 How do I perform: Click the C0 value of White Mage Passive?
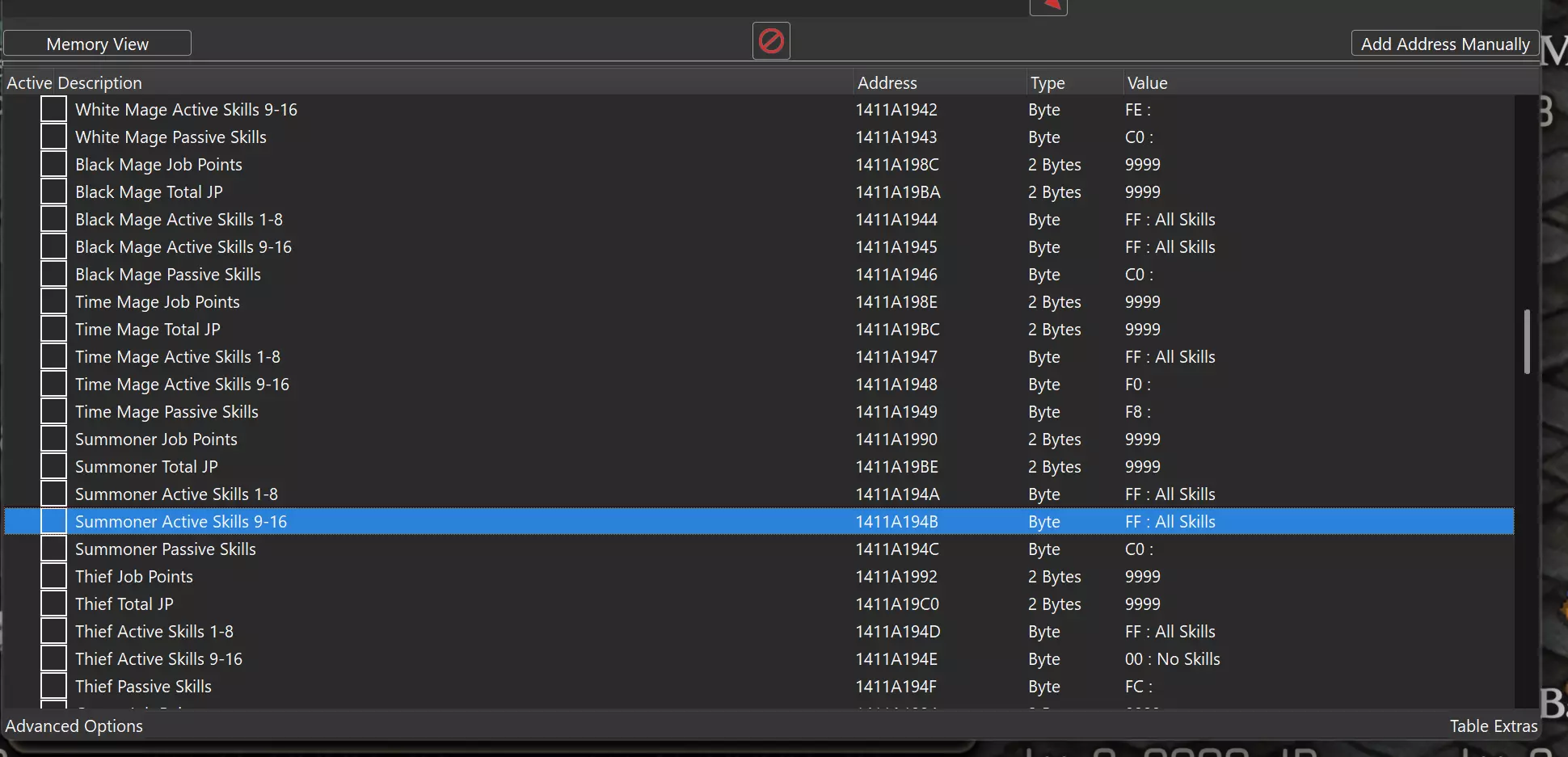point(1139,137)
